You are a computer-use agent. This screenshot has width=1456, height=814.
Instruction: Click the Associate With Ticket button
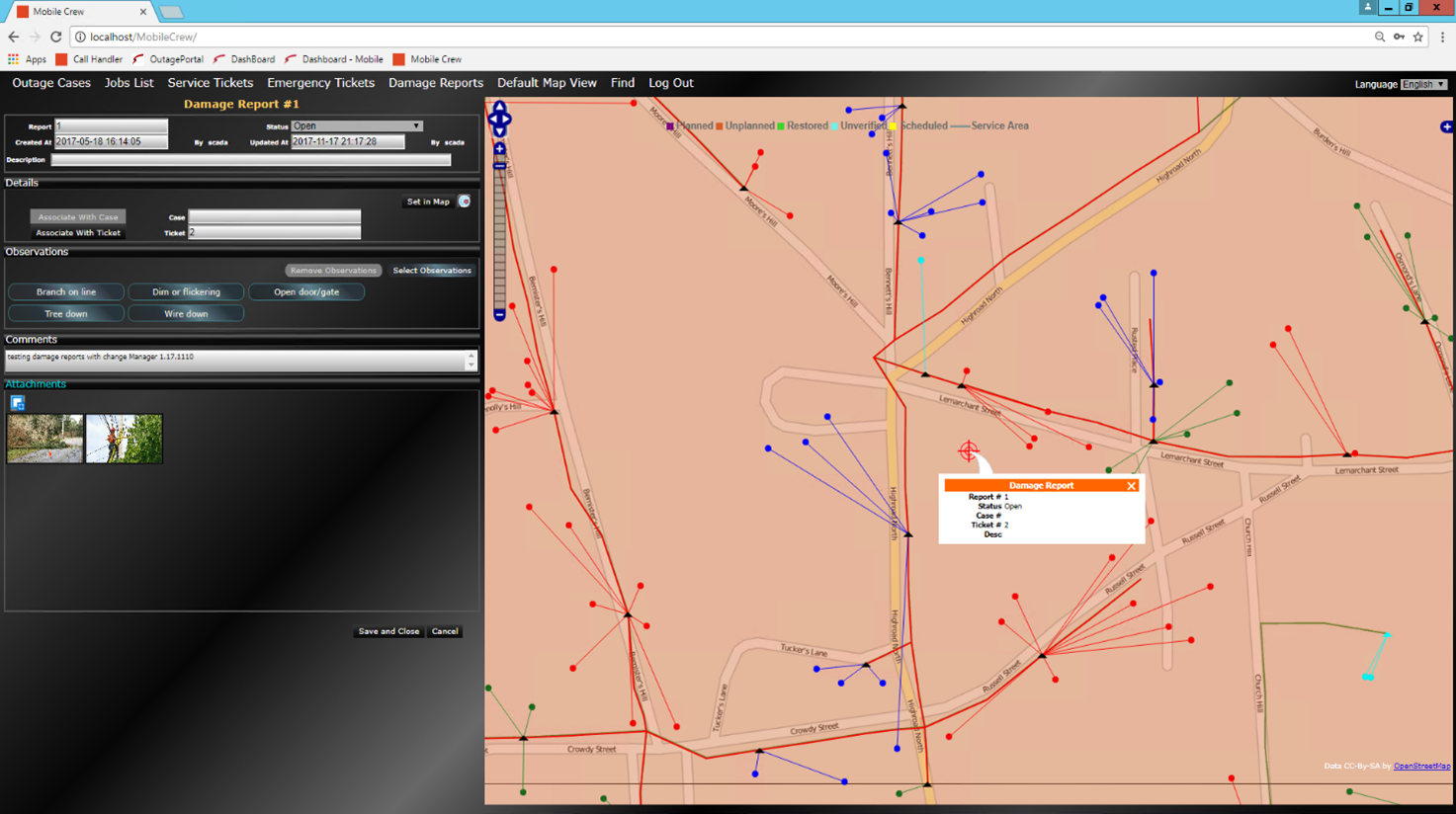(78, 233)
